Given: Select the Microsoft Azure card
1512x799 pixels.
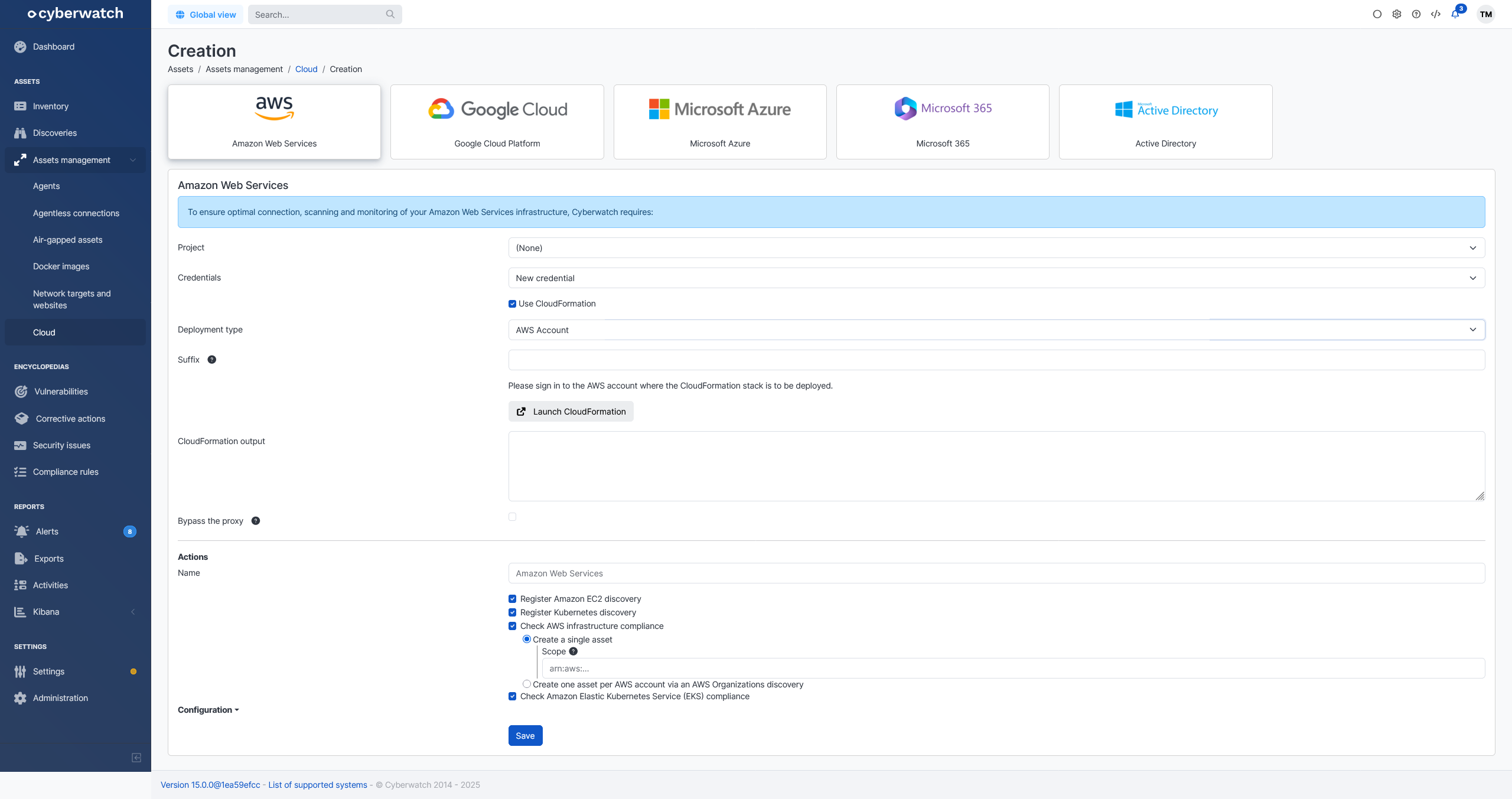Looking at the screenshot, I should [x=720, y=122].
